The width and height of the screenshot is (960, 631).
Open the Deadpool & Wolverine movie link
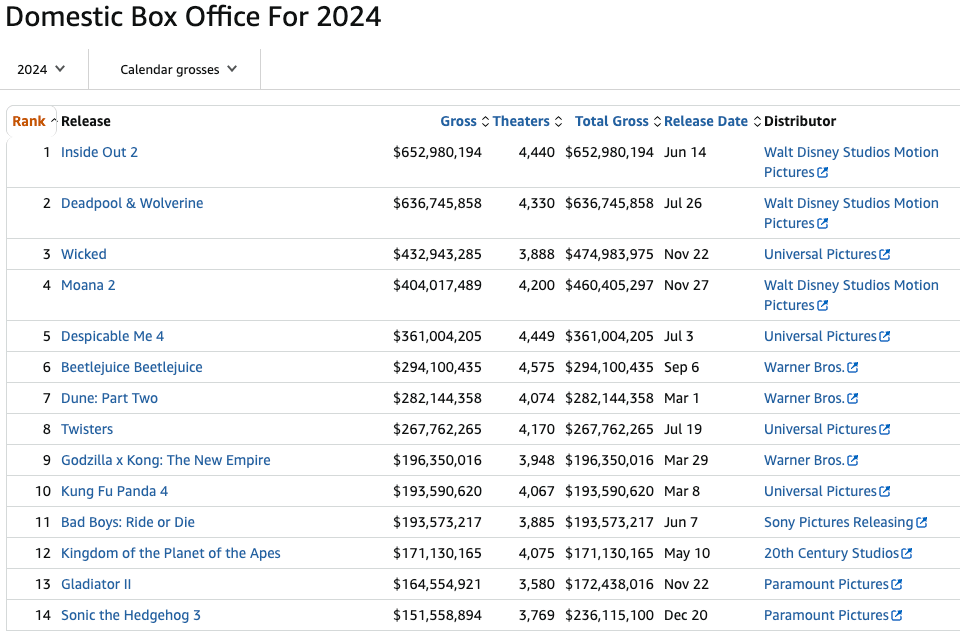[132, 203]
